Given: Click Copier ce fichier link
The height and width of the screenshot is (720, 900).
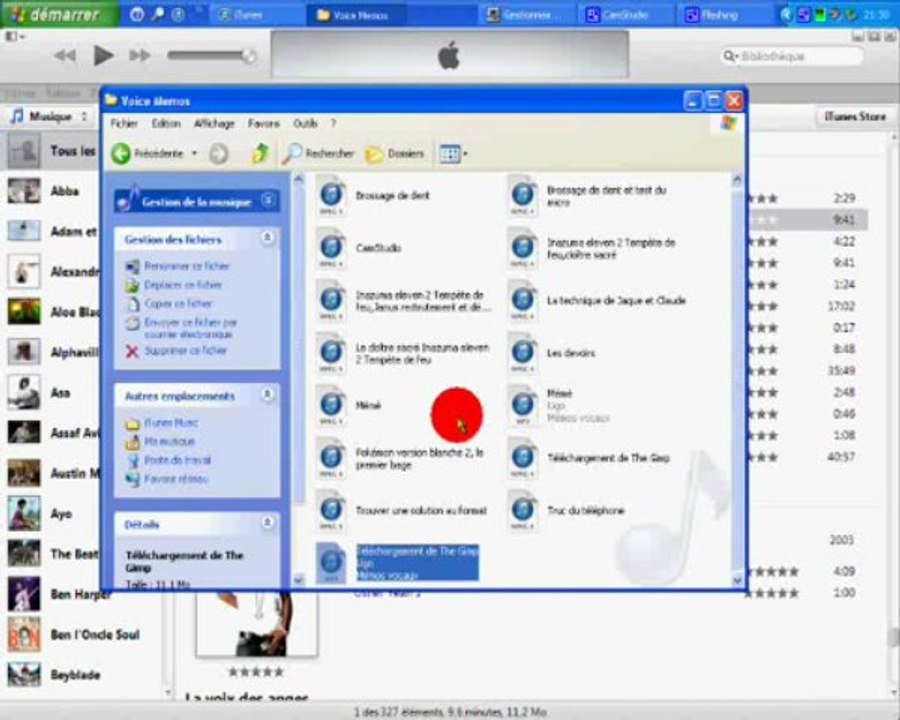Looking at the screenshot, I should tap(178, 303).
